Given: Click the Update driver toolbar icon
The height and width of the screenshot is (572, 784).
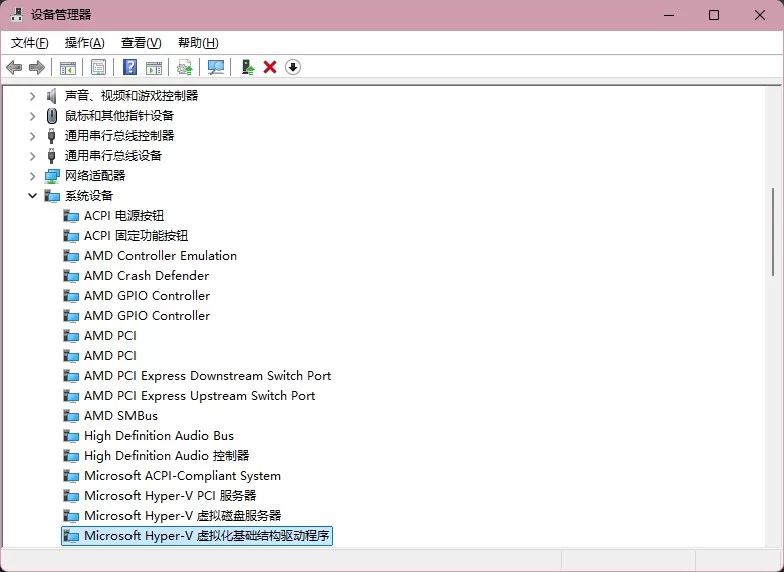Looking at the screenshot, I should click(x=184, y=68).
